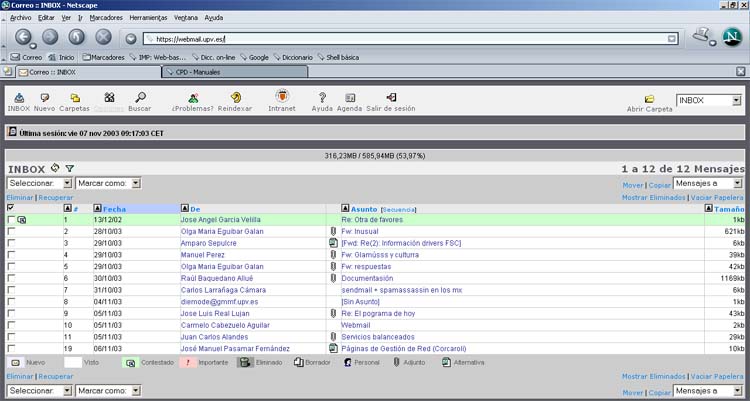The image size is (750, 401).
Task: Click the Print icon in the browser toolbar
Action: pyautogui.click(x=701, y=35)
